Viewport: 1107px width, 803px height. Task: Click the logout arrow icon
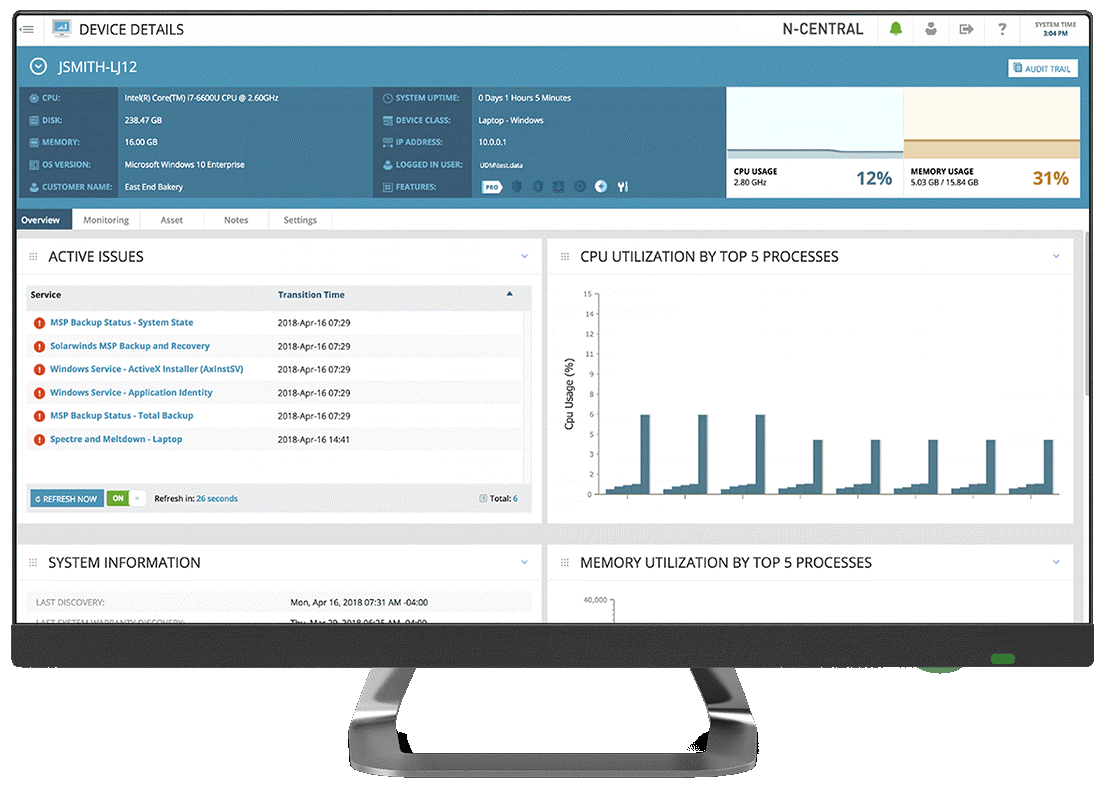tap(966, 29)
